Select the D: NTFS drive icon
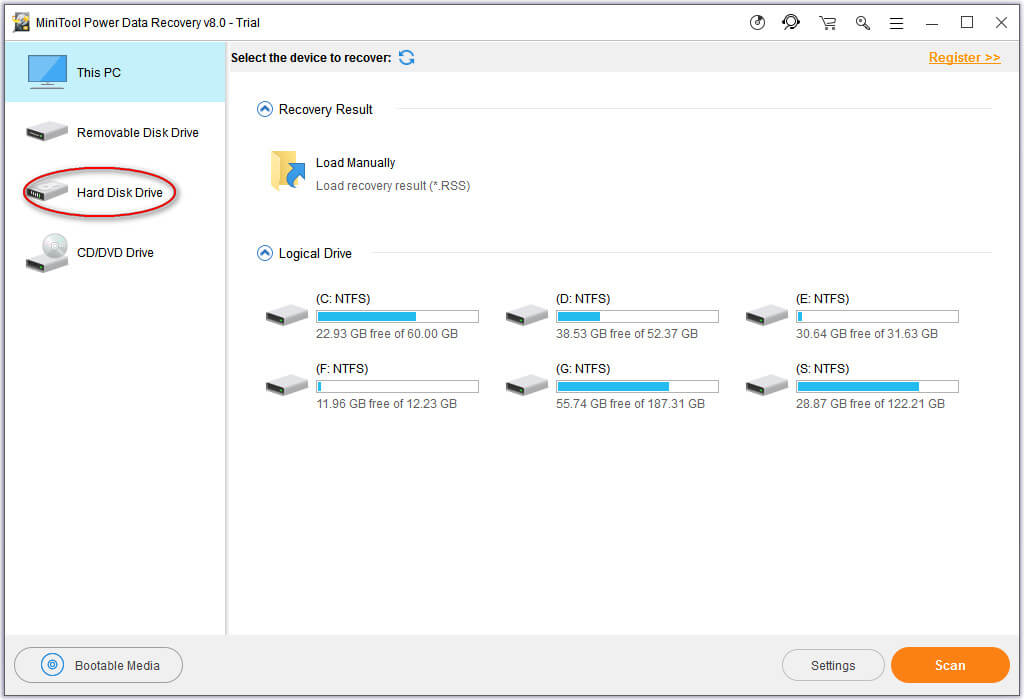Screen dimensions: 1024x700 pyautogui.click(x=526, y=315)
